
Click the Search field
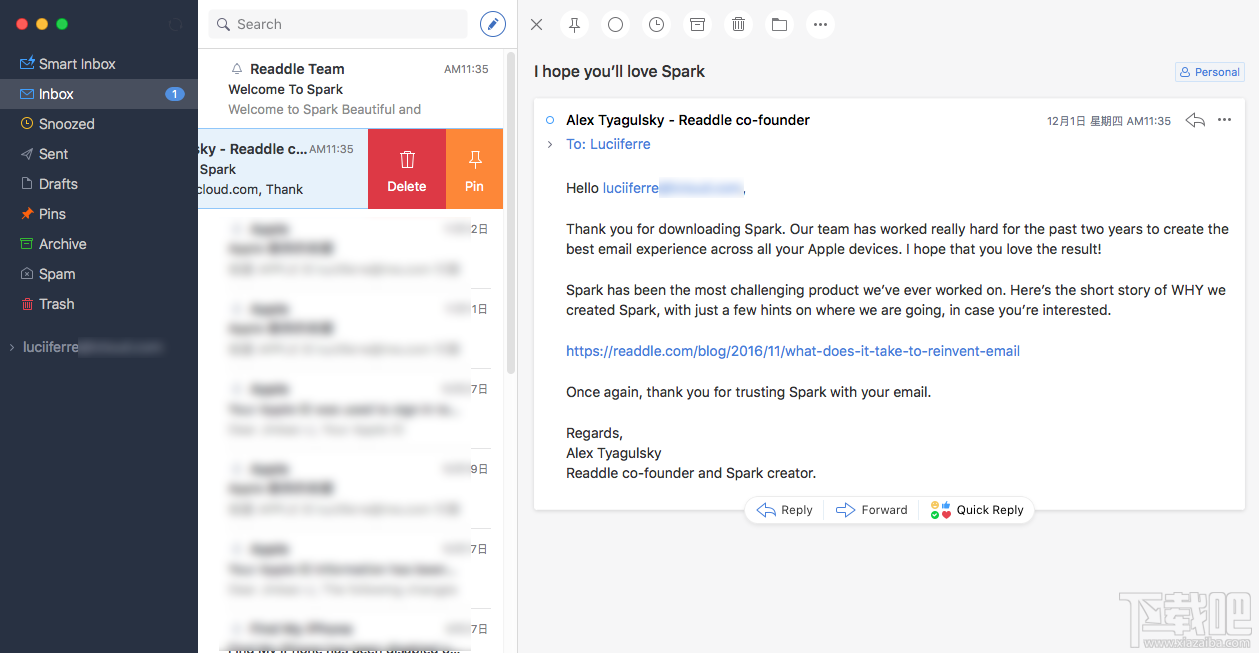pos(338,24)
